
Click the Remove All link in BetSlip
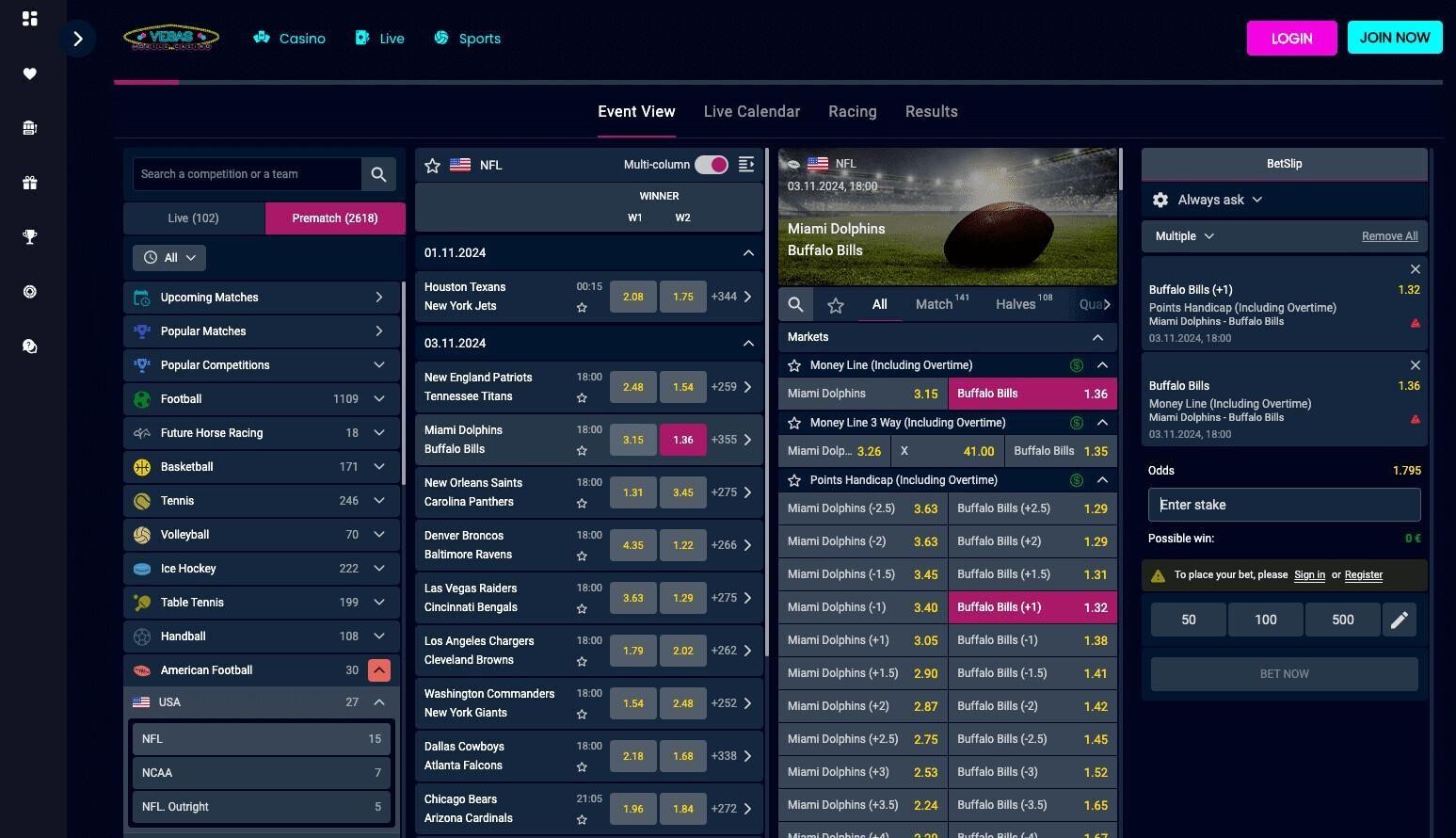pos(1389,236)
